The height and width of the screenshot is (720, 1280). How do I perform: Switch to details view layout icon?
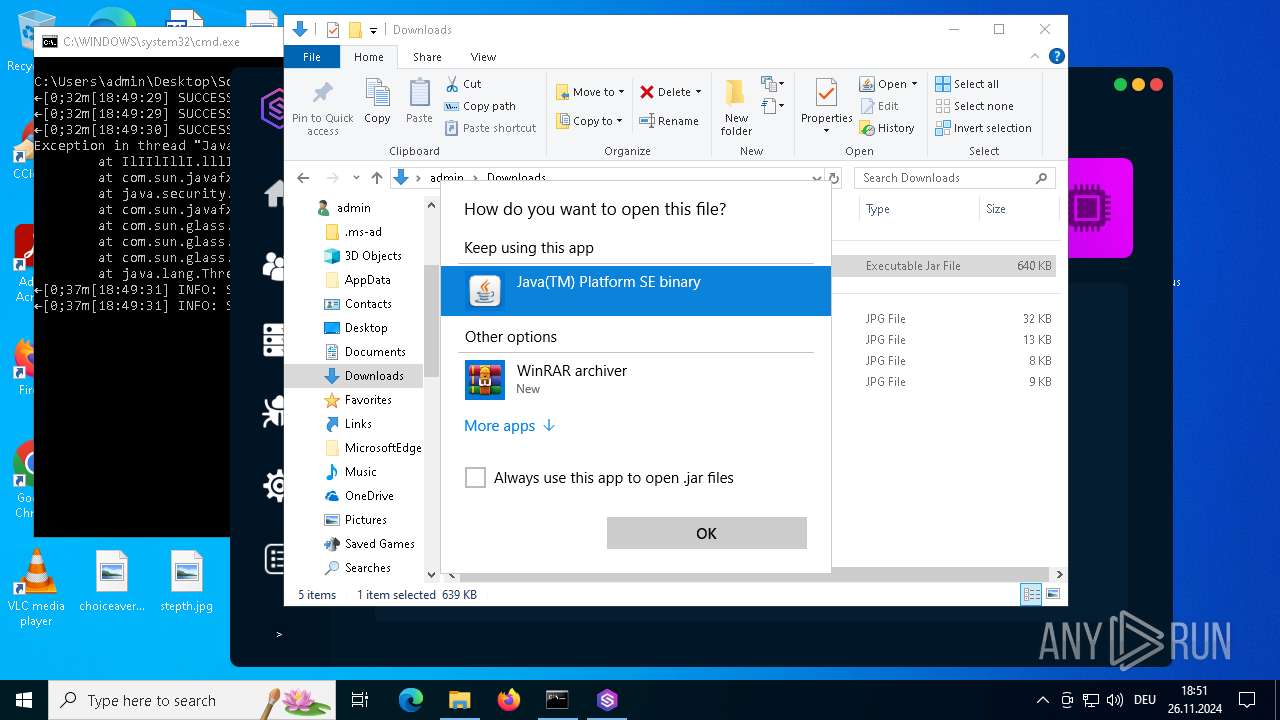pyautogui.click(x=1030, y=594)
